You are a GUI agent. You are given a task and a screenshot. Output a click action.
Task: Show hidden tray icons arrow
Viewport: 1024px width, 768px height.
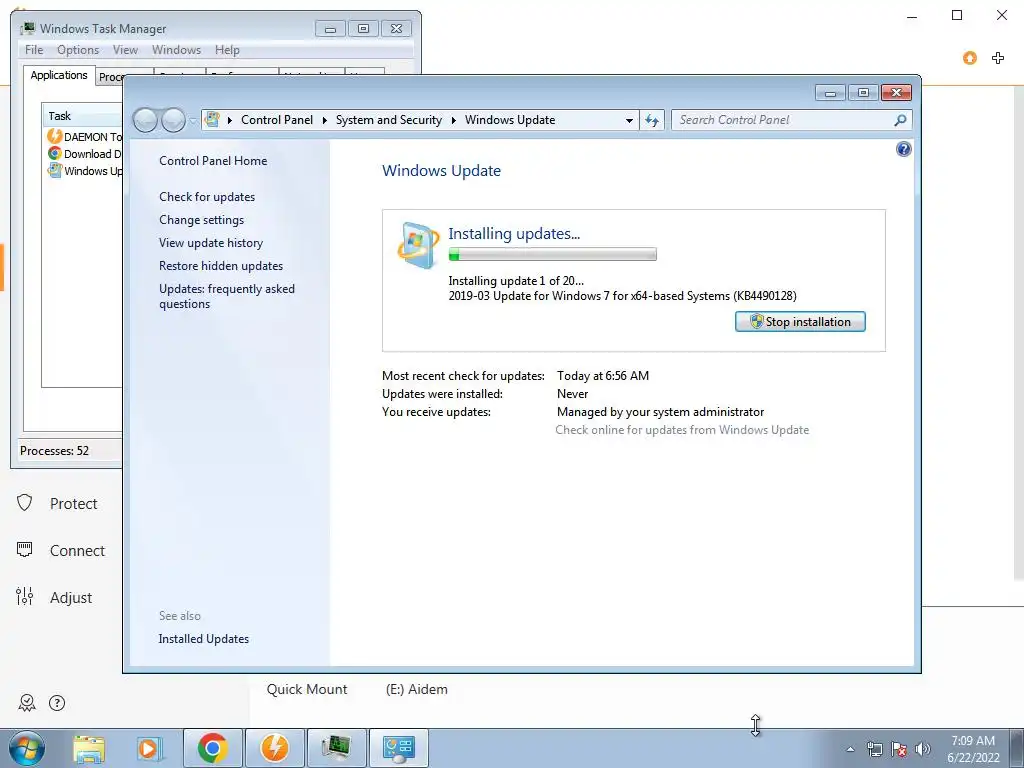click(850, 749)
